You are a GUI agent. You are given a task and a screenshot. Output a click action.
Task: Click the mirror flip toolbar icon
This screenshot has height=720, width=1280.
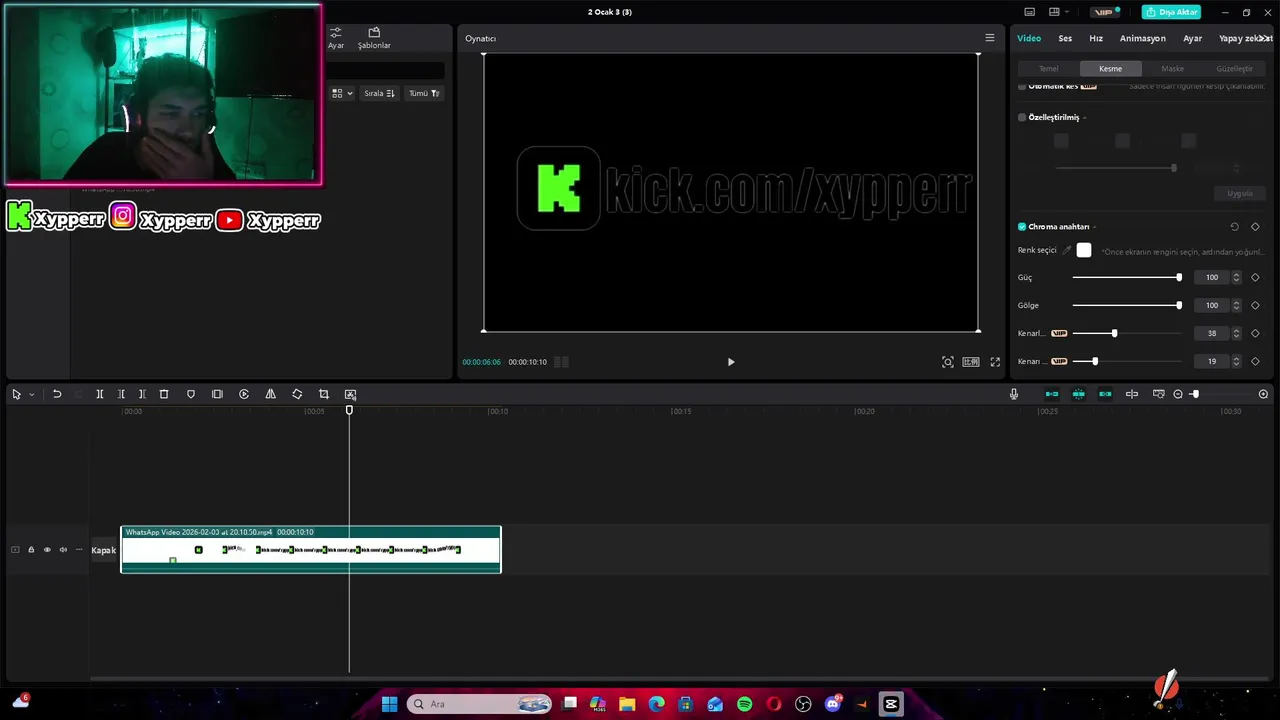pyautogui.click(x=270, y=394)
